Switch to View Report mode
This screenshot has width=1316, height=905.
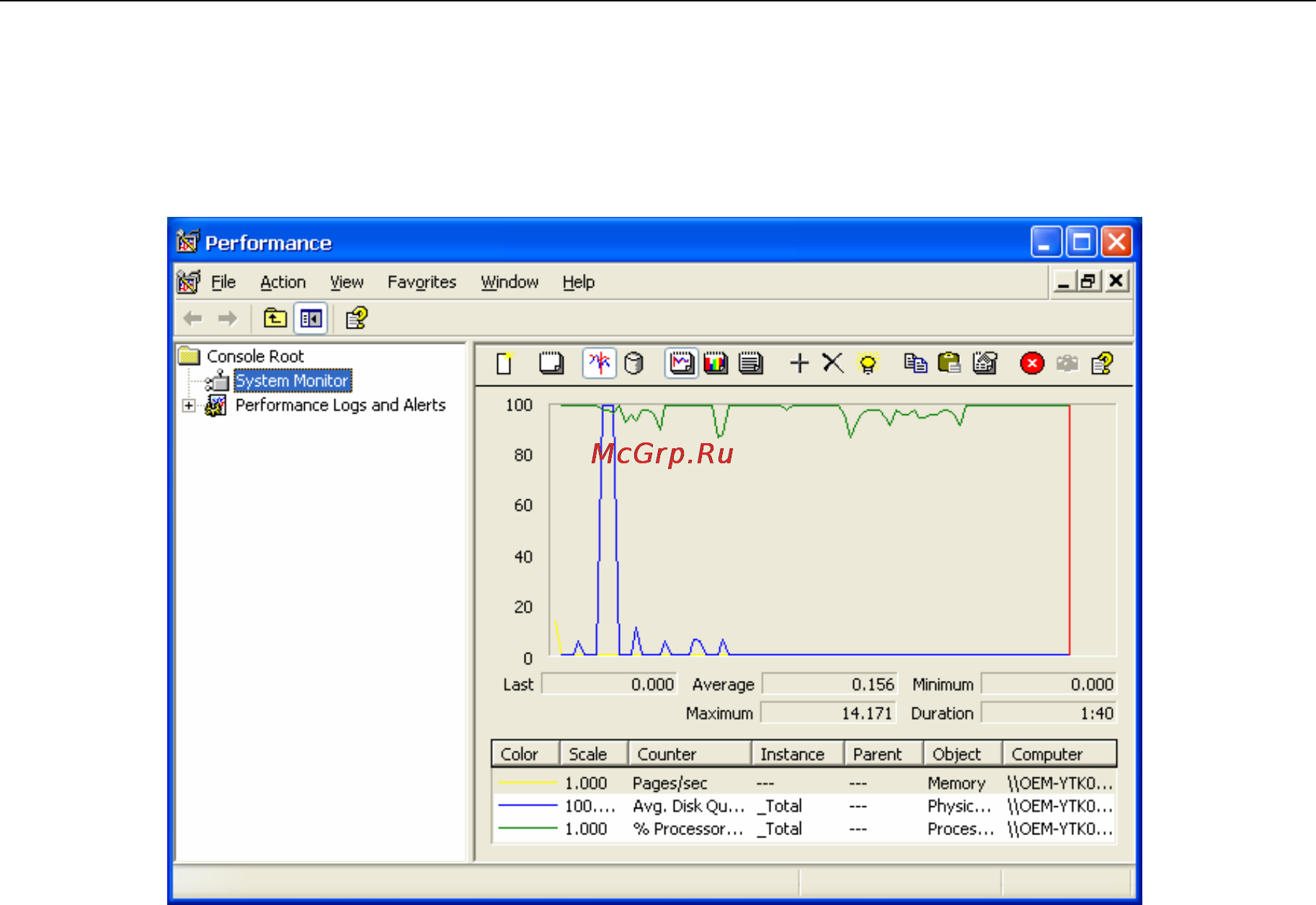click(x=751, y=362)
